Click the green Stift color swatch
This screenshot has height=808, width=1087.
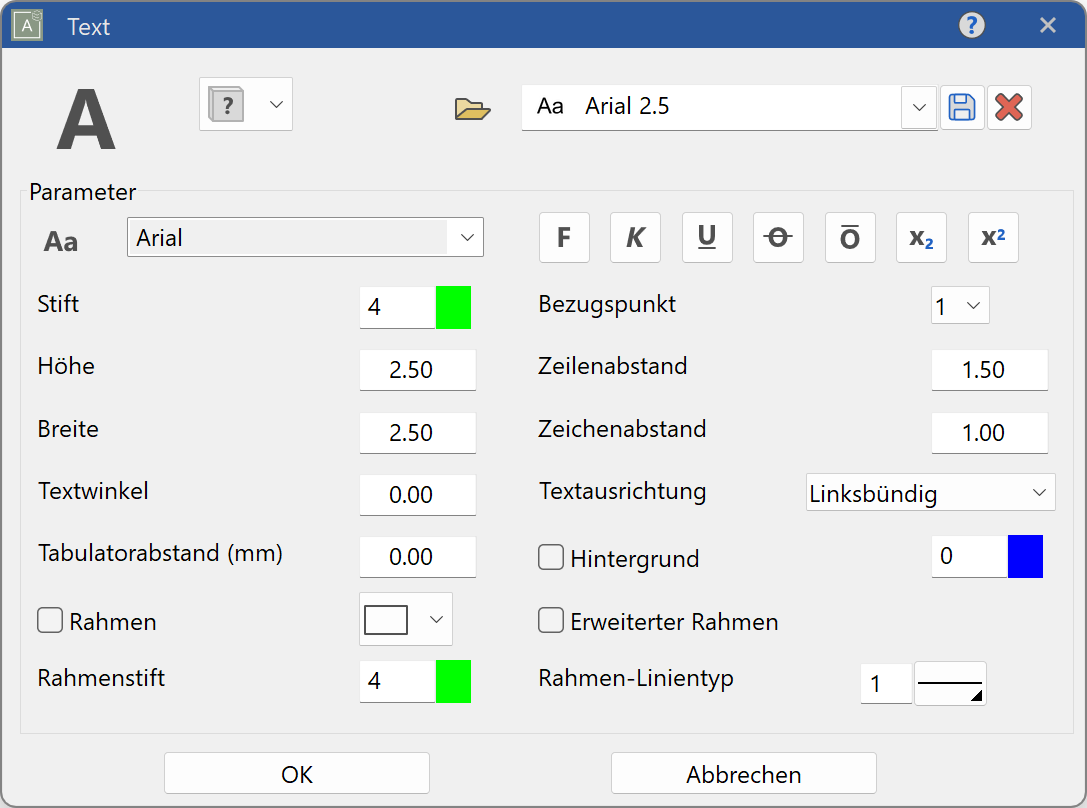tap(454, 307)
